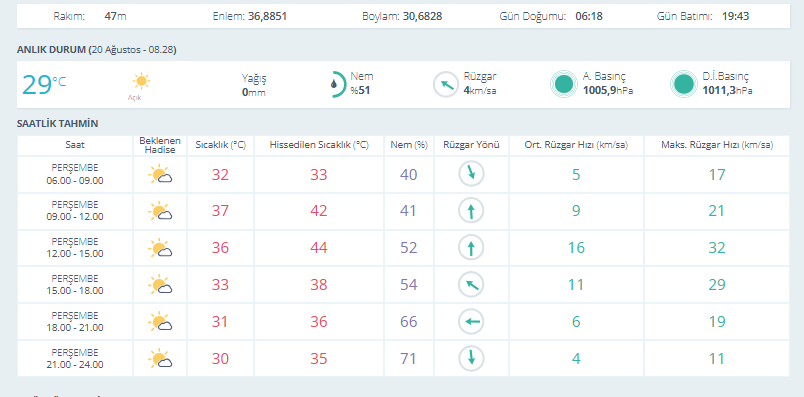Click temperature 37 in the 09.00 - 12.00 row
This screenshot has height=397, width=804.
pos(220,211)
